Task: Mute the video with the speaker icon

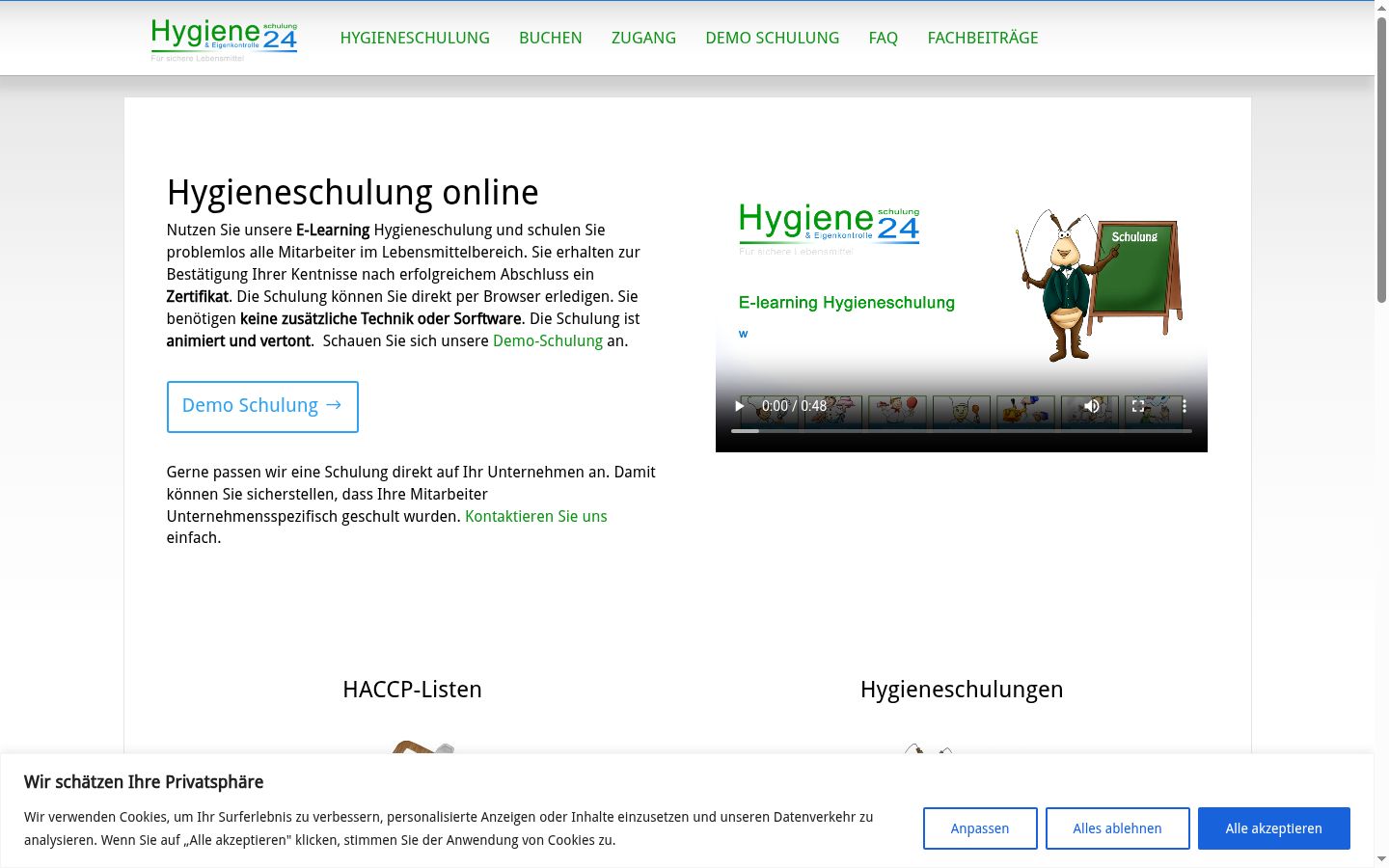Action: 1092,406
